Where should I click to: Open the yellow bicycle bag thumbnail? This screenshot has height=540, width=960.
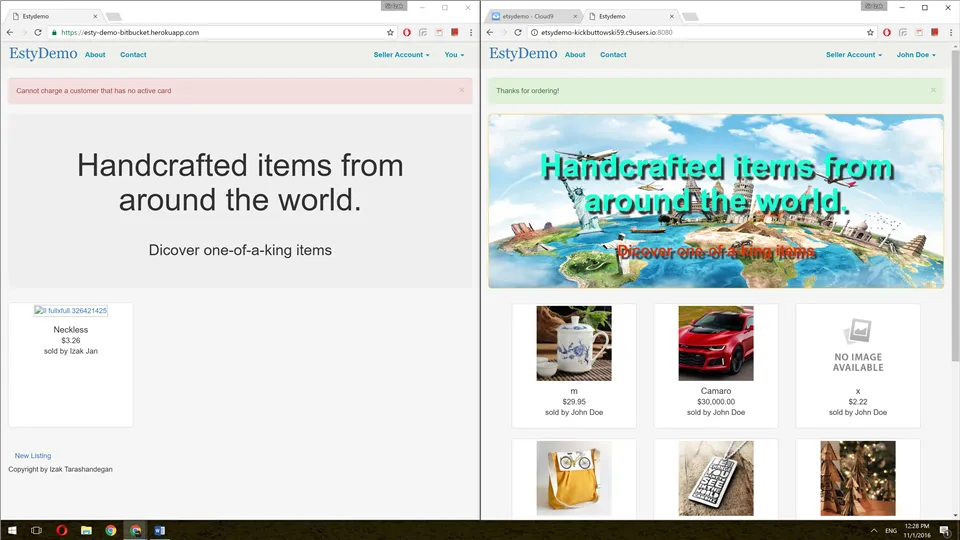pos(574,478)
